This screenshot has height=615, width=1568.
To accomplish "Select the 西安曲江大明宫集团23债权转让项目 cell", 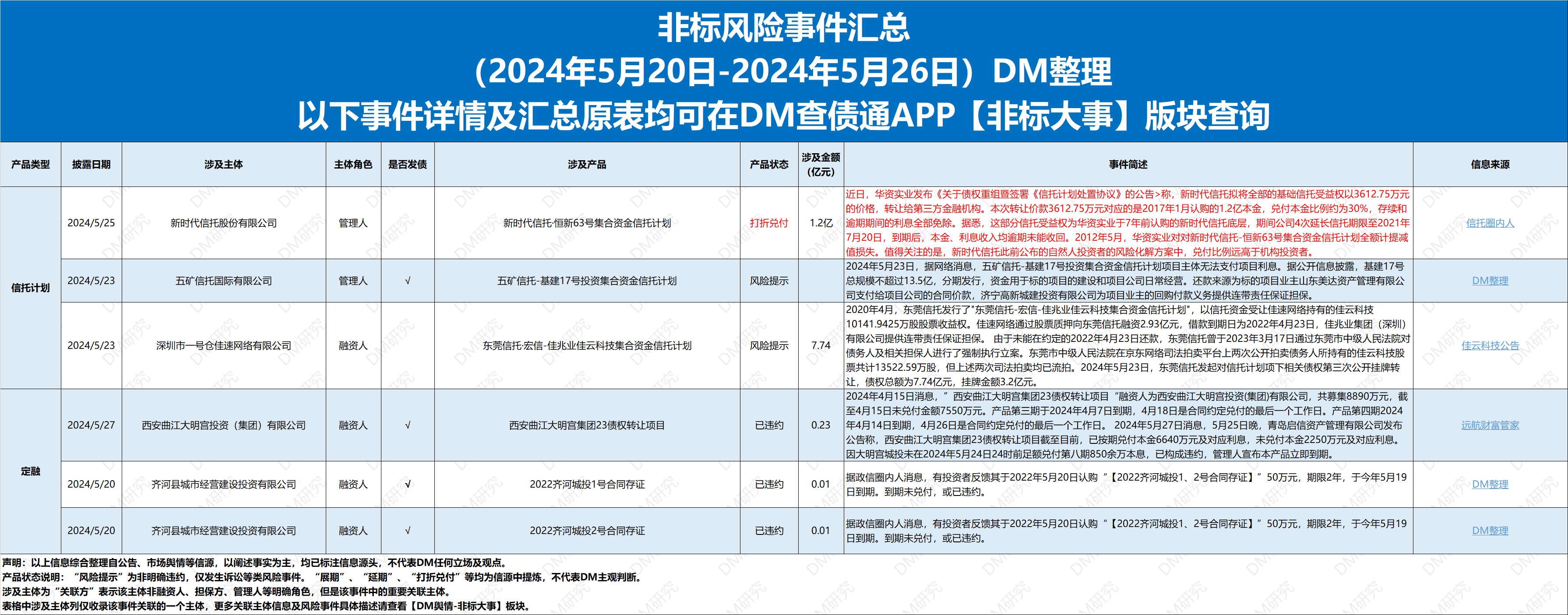I will pyautogui.click(x=587, y=425).
